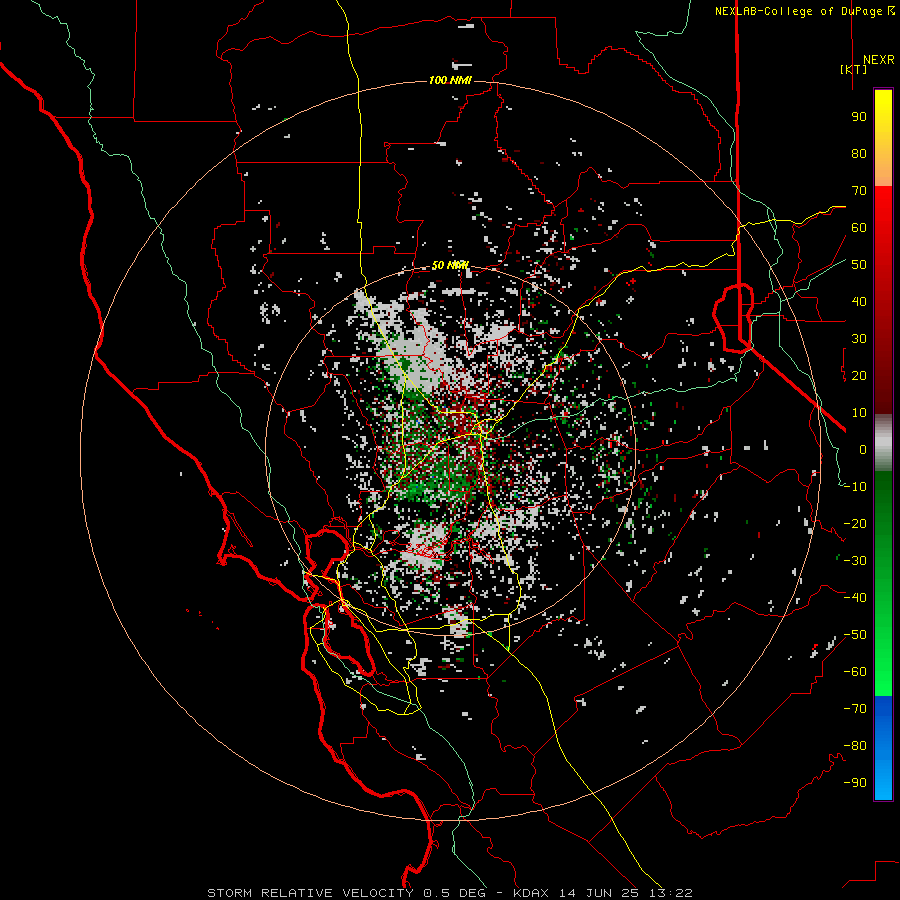Viewport: 900px width, 900px height.
Task: Click the 0 value on velocity scale
Action: click(863, 450)
